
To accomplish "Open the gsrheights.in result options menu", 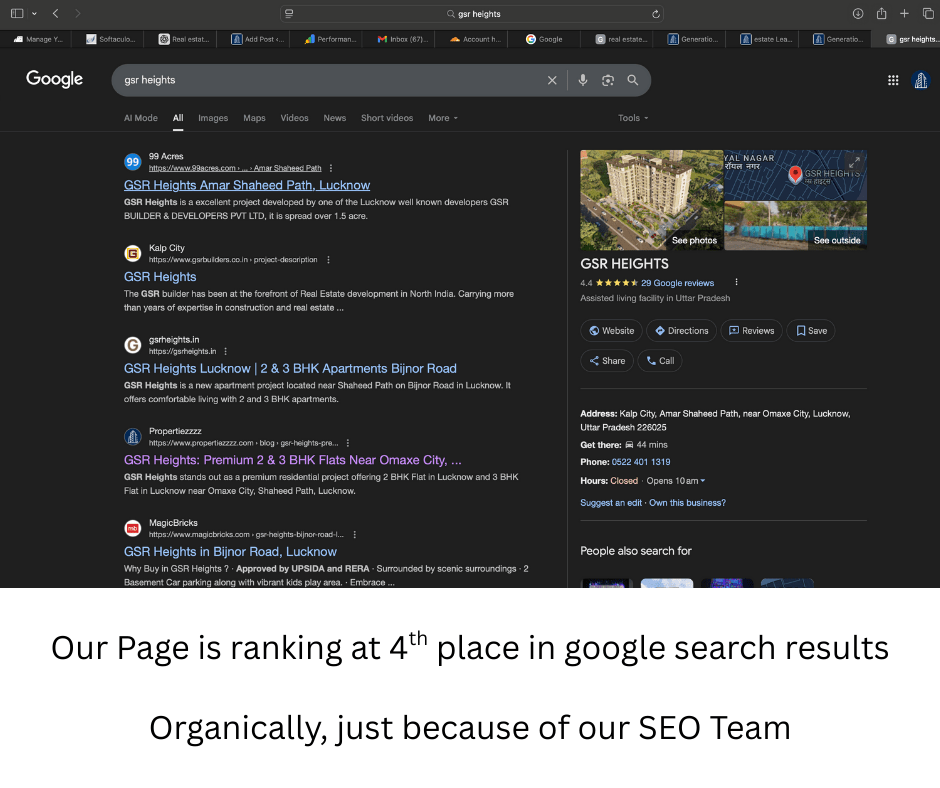I will click(x=225, y=351).
